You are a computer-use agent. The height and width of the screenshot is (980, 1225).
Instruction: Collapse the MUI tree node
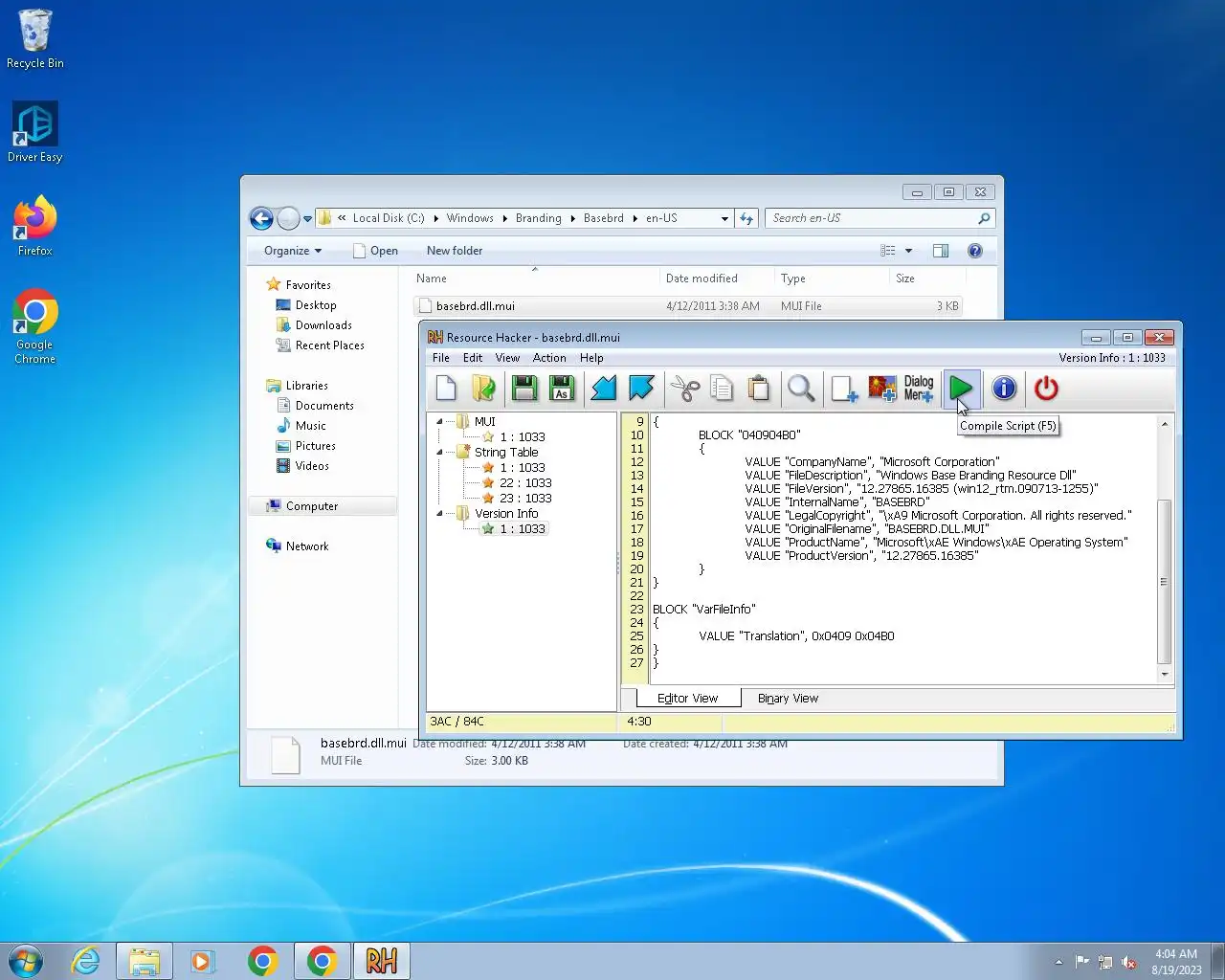click(x=440, y=422)
